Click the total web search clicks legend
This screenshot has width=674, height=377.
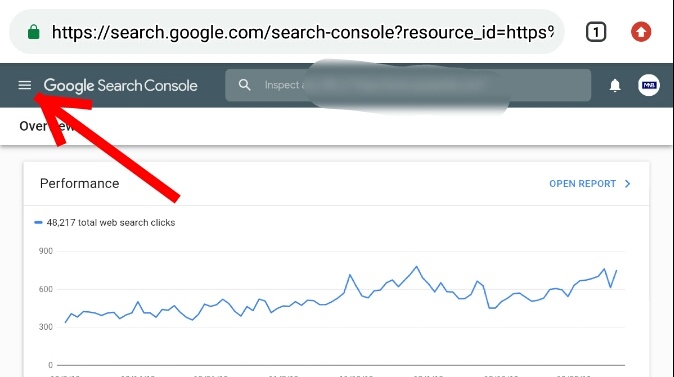tap(111, 223)
